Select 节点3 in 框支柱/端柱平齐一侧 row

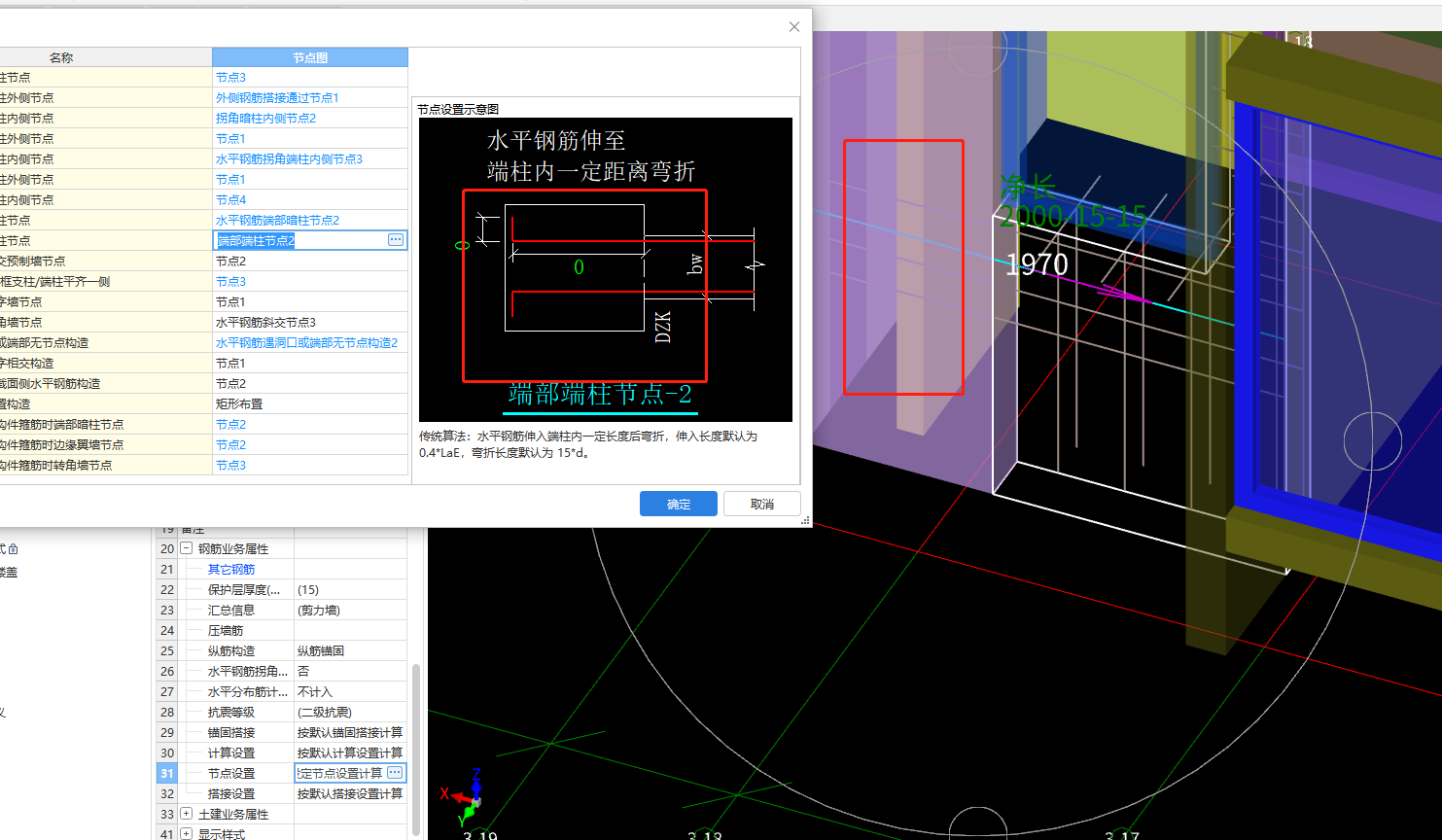pos(310,282)
